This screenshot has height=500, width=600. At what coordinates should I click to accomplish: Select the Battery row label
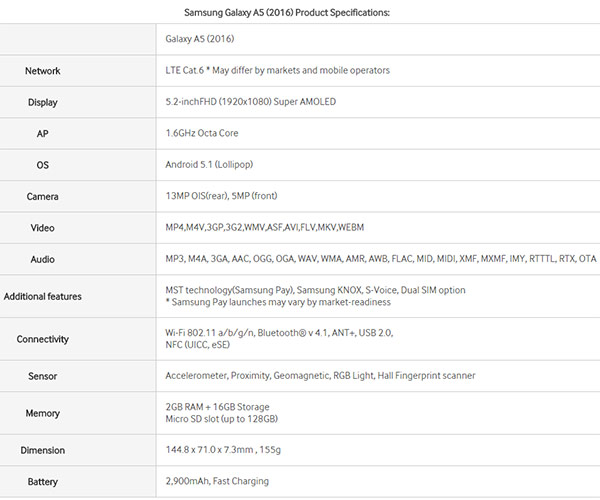[x=42, y=482]
